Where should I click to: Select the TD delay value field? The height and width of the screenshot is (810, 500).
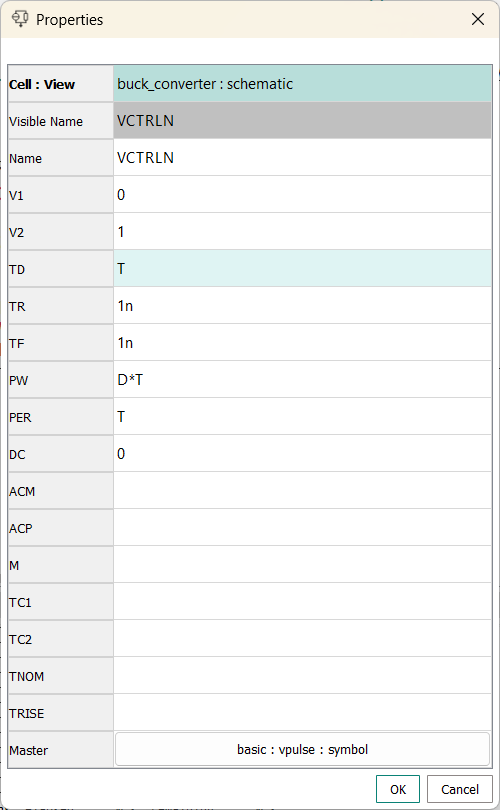point(302,269)
